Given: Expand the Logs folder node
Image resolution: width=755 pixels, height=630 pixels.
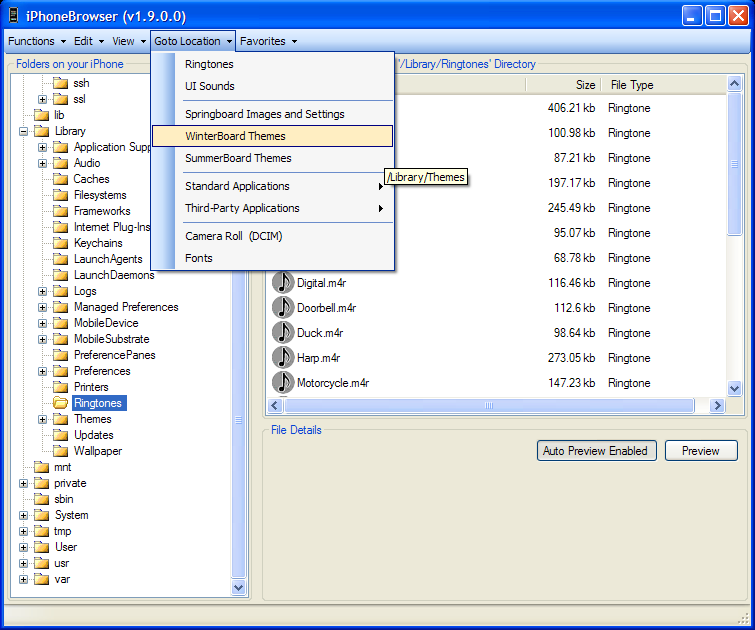Looking at the screenshot, I should pyautogui.click(x=43, y=291).
